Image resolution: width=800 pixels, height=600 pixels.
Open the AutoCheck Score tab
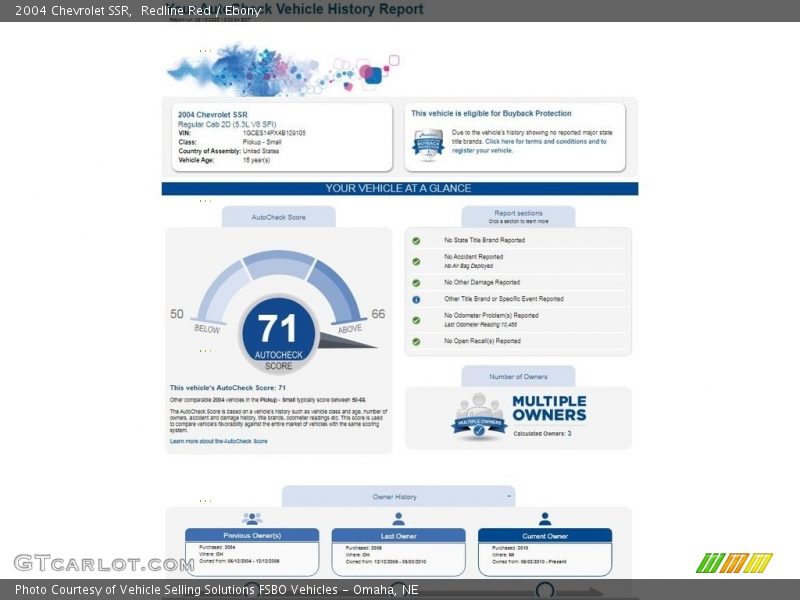[279, 217]
